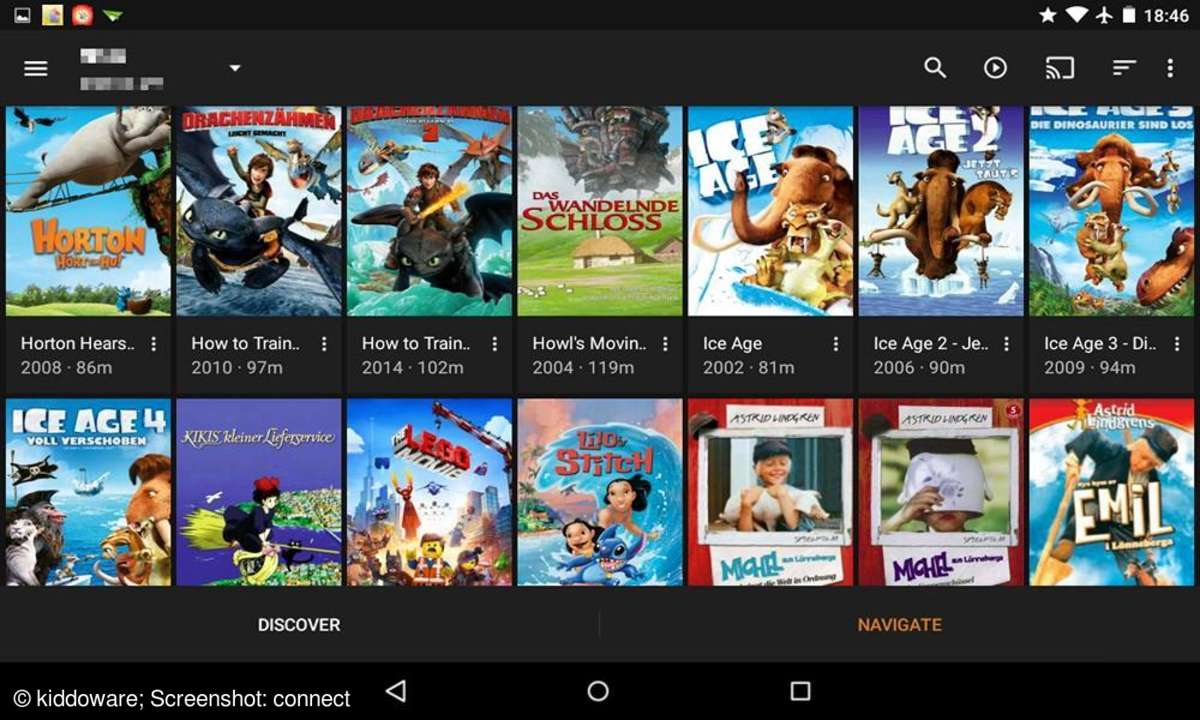Open options for How to Train 2014
Screen dimensions: 1200x720
pyautogui.click(x=494, y=344)
